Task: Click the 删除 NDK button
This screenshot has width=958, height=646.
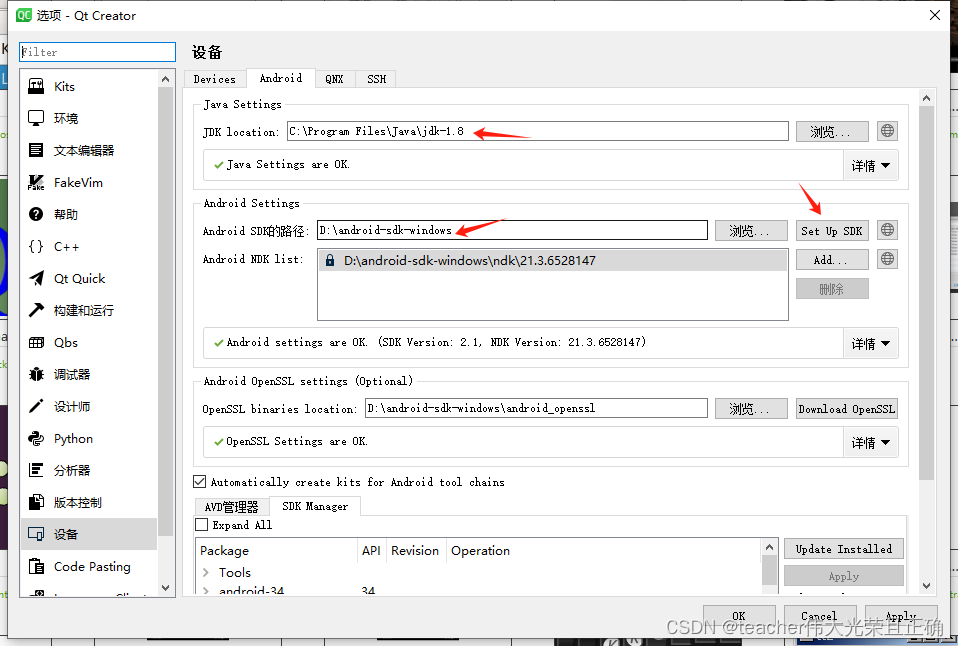Action: (x=832, y=288)
